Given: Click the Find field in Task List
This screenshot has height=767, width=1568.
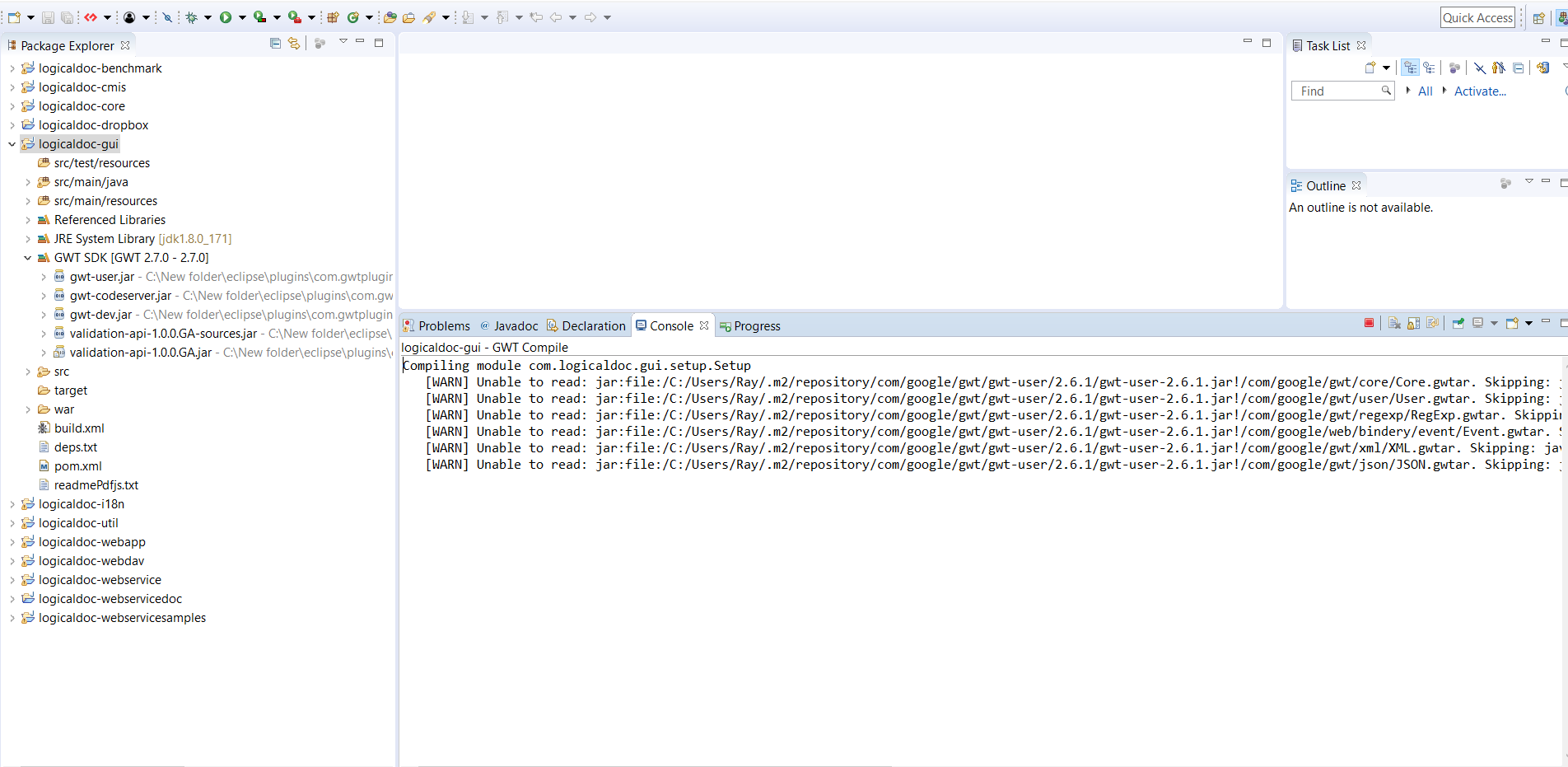Looking at the screenshot, I should coord(1342,91).
